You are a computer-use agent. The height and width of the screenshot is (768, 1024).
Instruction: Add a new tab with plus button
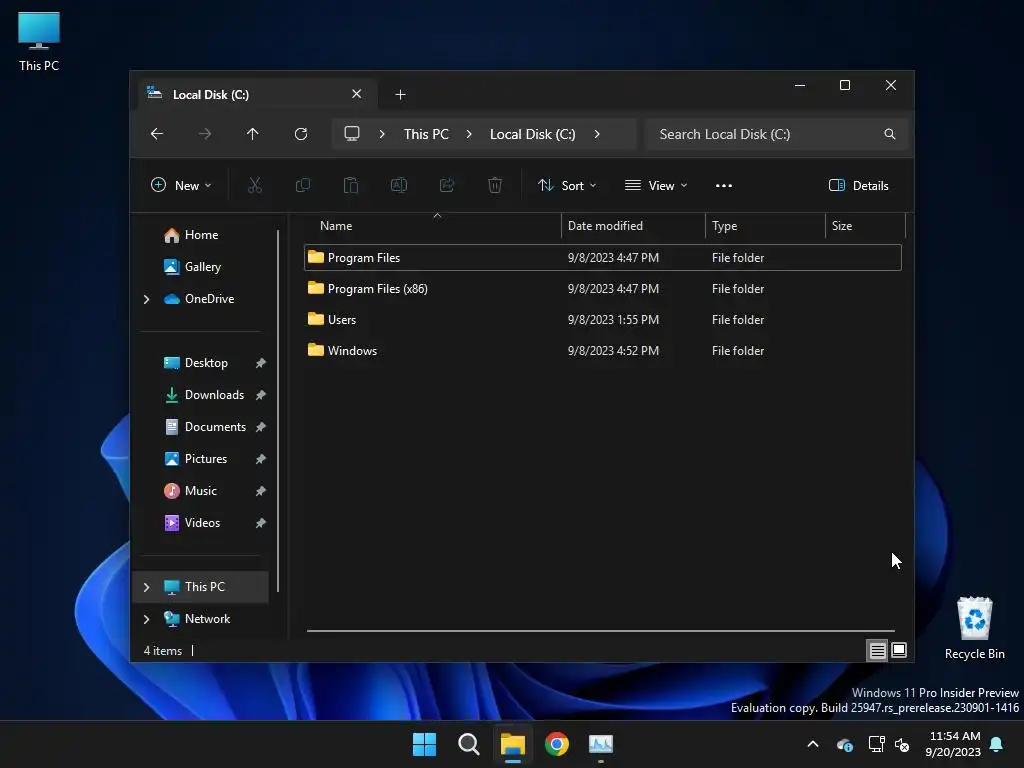400,95
